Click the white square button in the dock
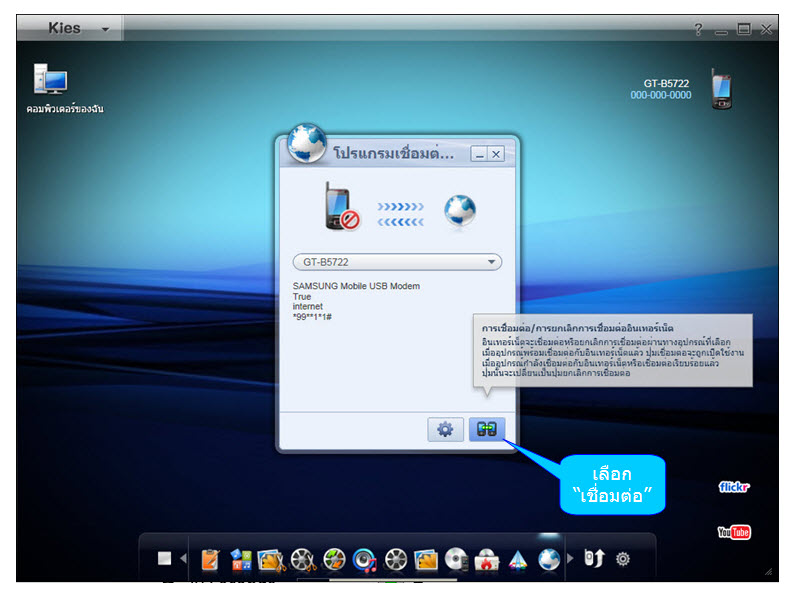The height and width of the screenshot is (601, 802). 164,558
